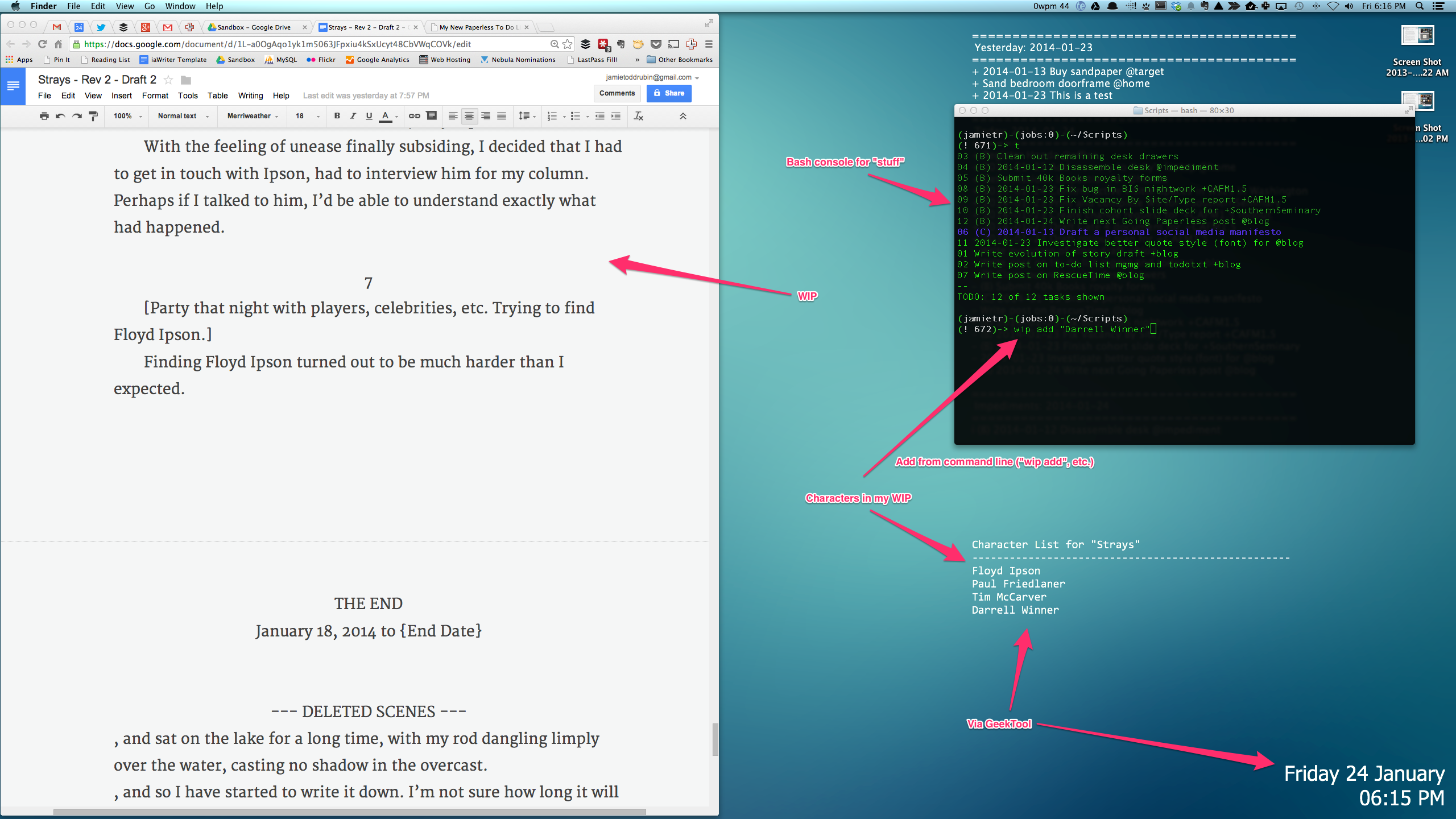The width and height of the screenshot is (1456, 819).
Task: Click the document title Strays Rev 2 Draft 2
Action: click(x=97, y=80)
